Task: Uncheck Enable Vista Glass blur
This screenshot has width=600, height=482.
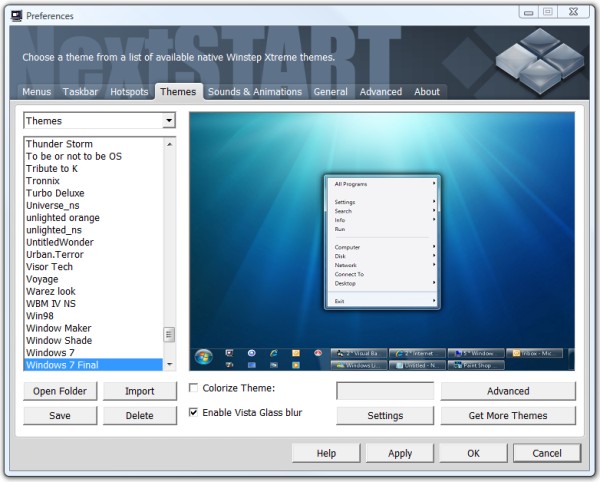Action: [x=194, y=412]
